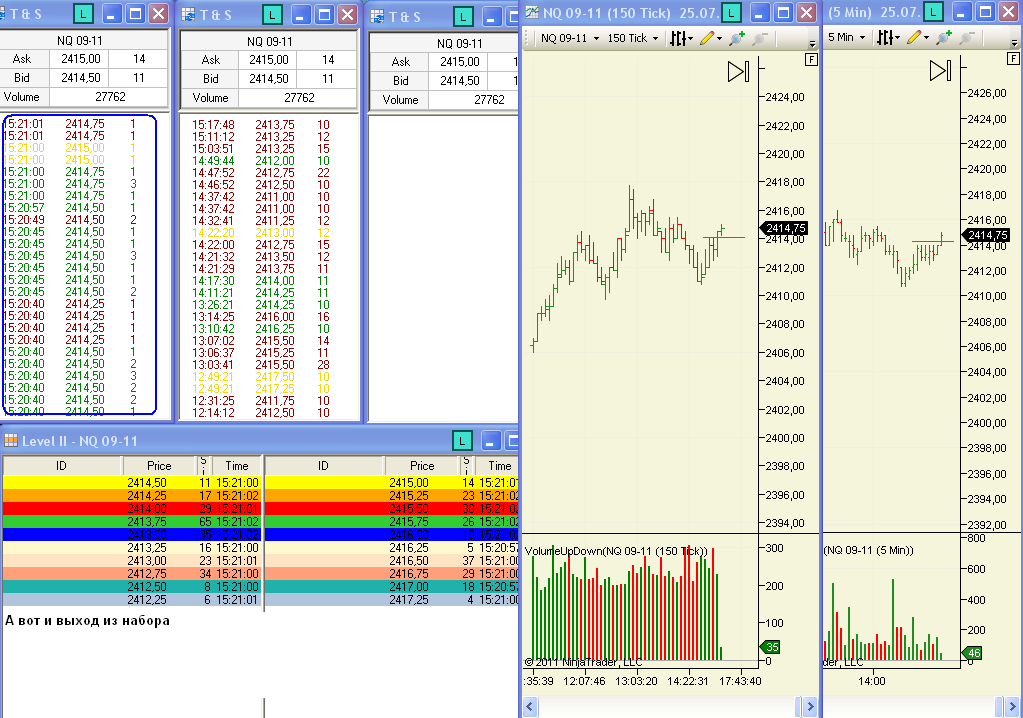Expand toolbar overflow arrow in 5 Min chart
The image size is (1023, 718).
[x=1014, y=42]
